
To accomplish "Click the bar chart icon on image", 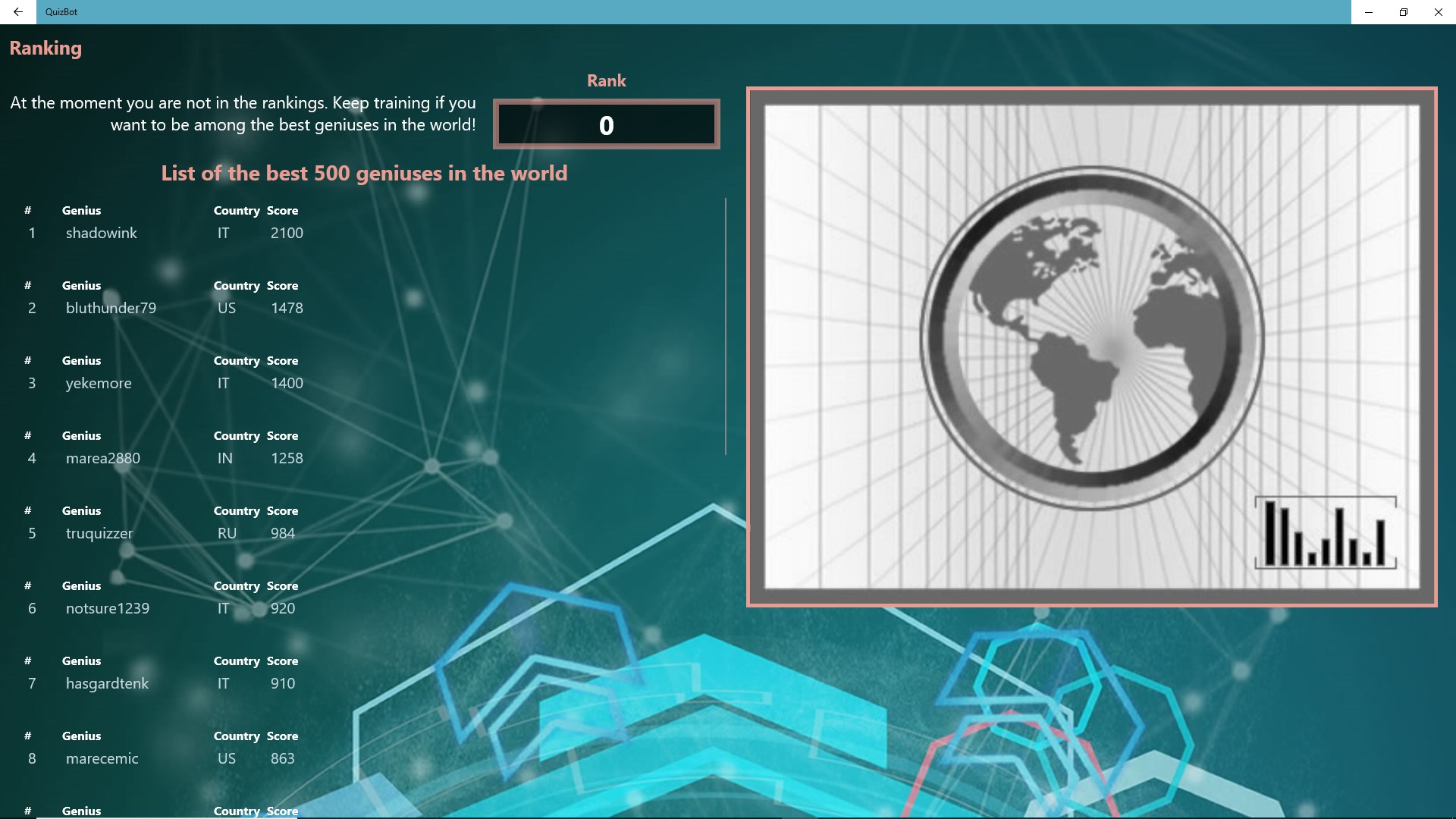I will tap(1325, 532).
